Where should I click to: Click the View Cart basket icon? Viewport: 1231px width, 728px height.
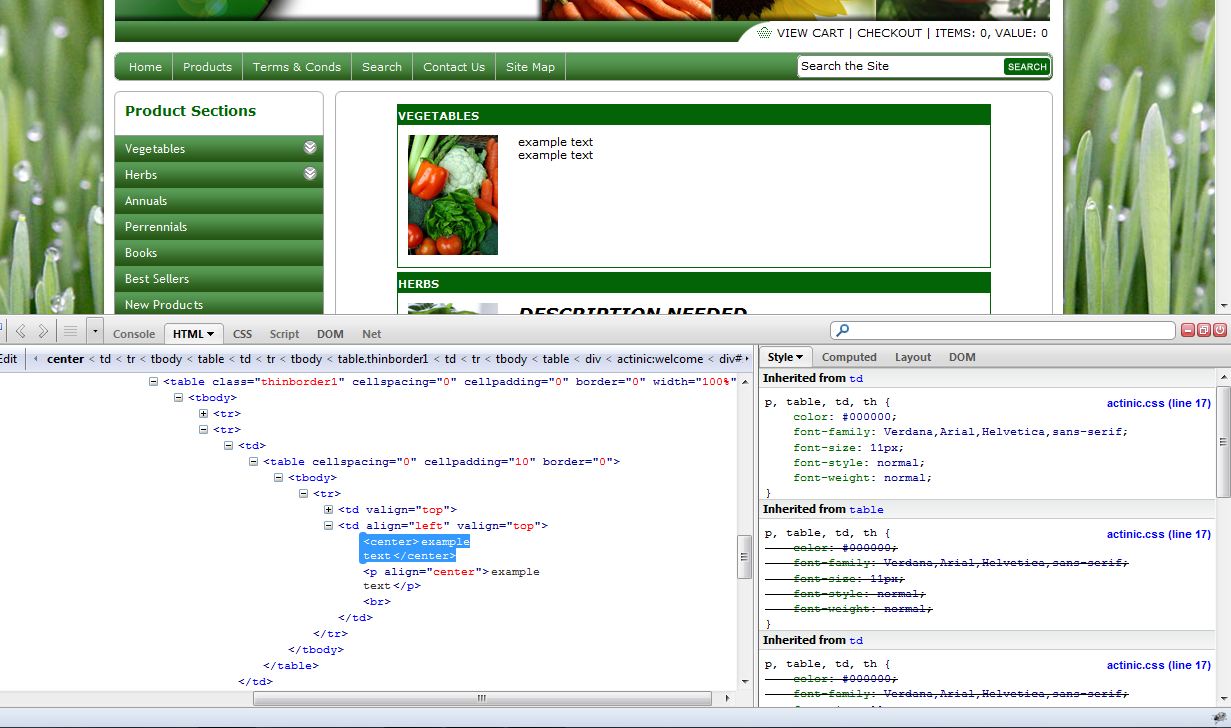[764, 33]
